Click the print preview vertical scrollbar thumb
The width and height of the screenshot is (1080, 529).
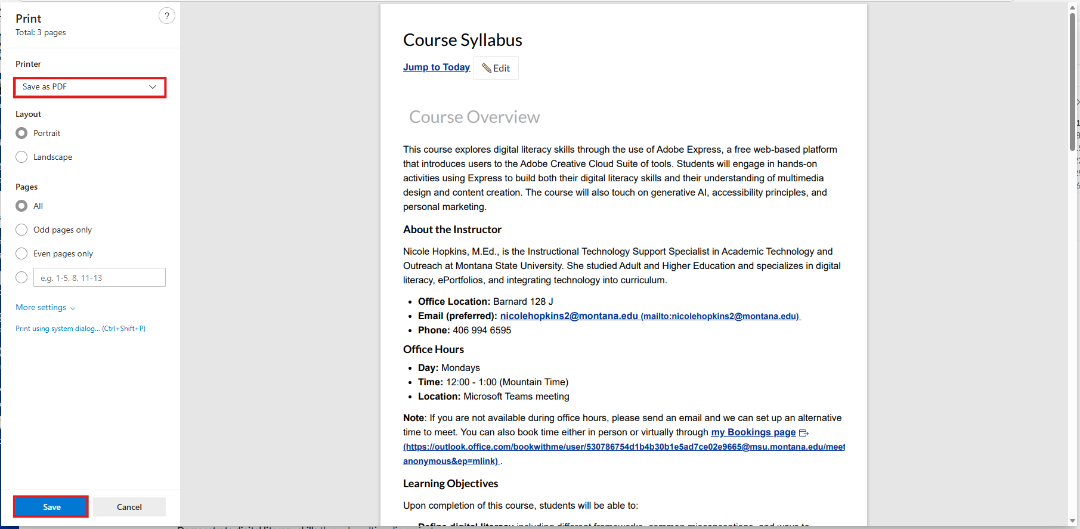coord(1073,80)
